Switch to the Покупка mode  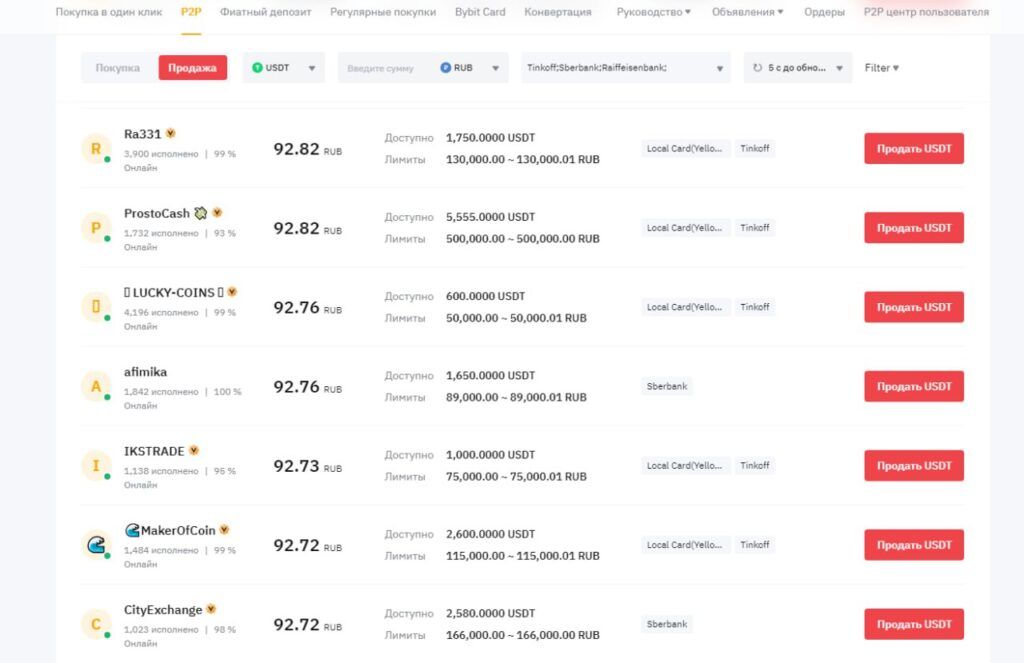(x=118, y=68)
